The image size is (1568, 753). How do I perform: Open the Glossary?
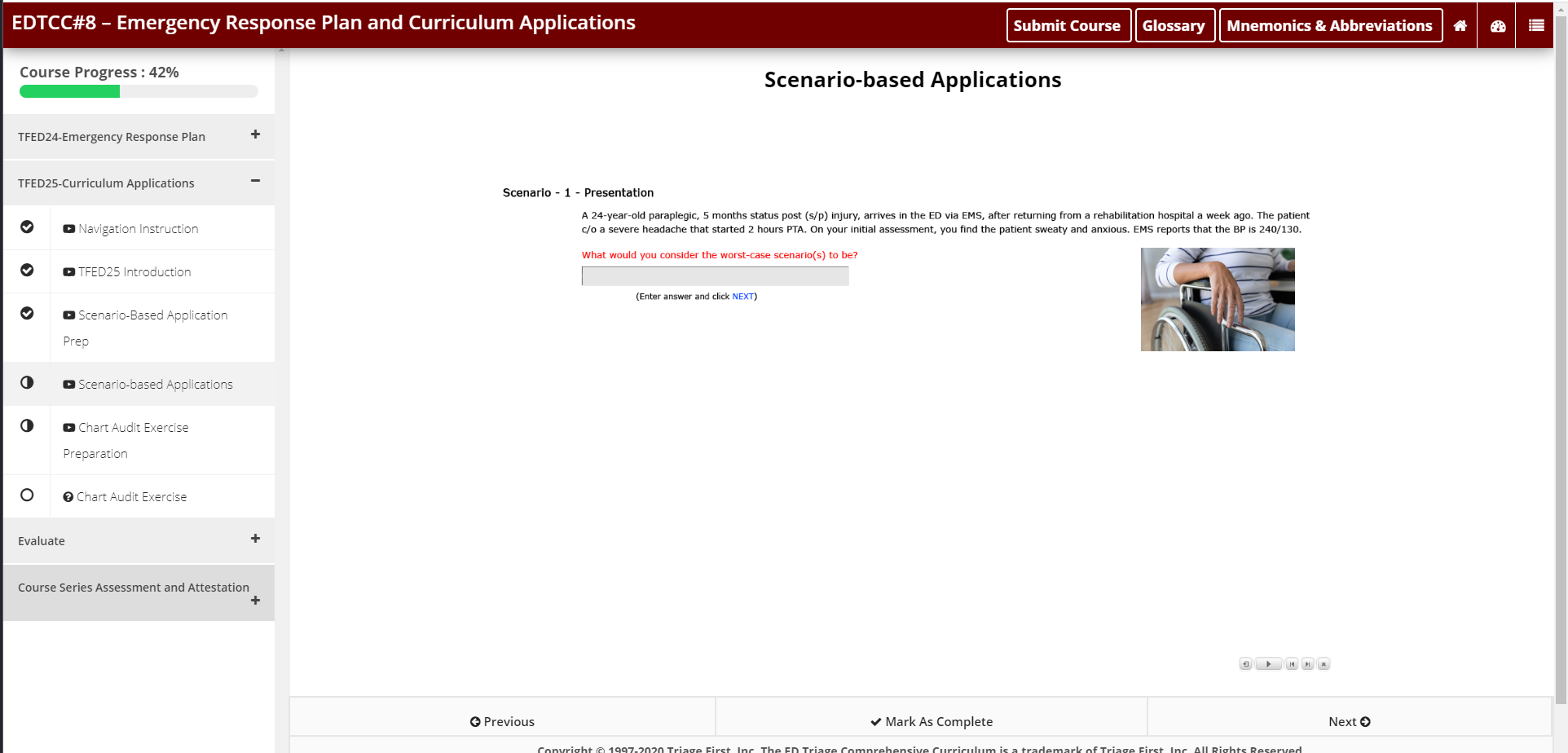1174,25
